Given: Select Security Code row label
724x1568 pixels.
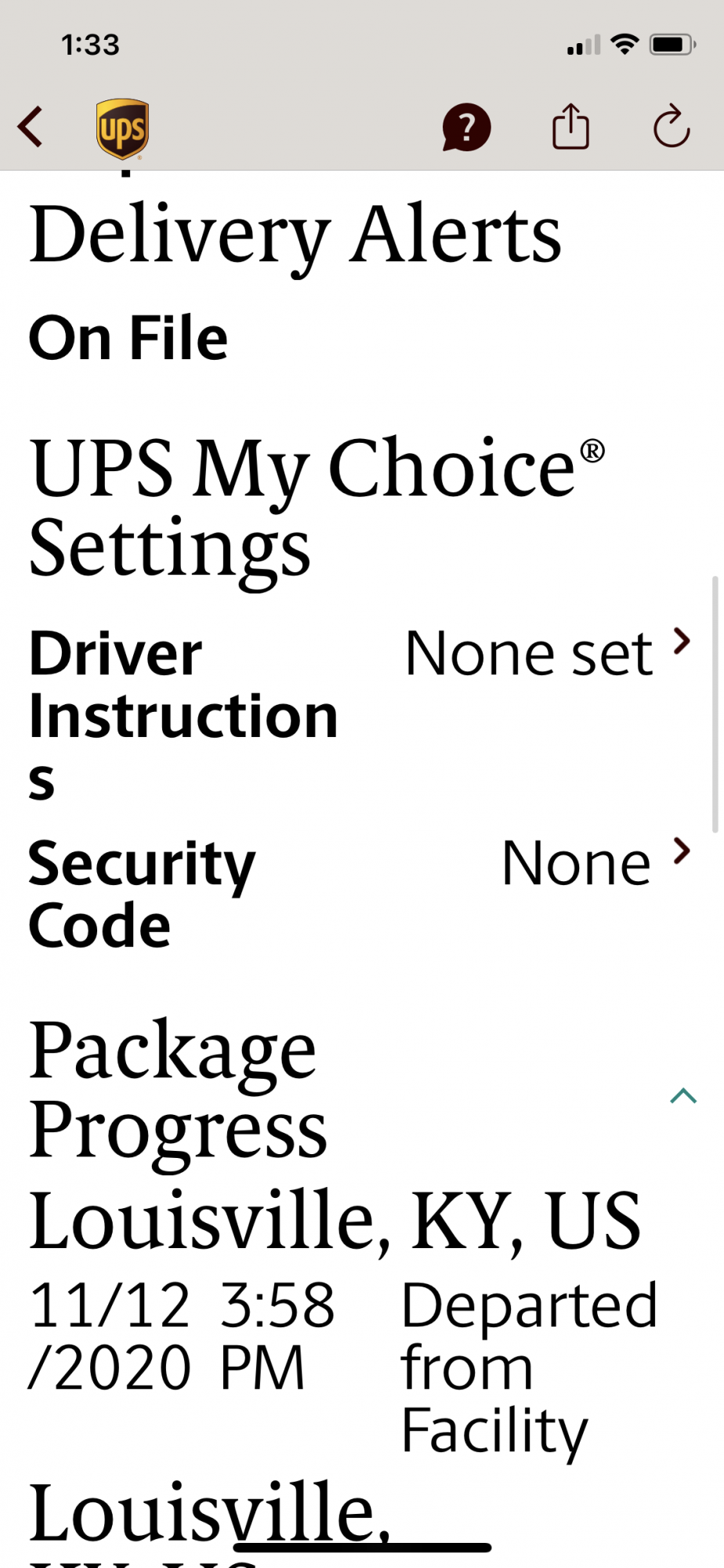Looking at the screenshot, I should point(142,894).
